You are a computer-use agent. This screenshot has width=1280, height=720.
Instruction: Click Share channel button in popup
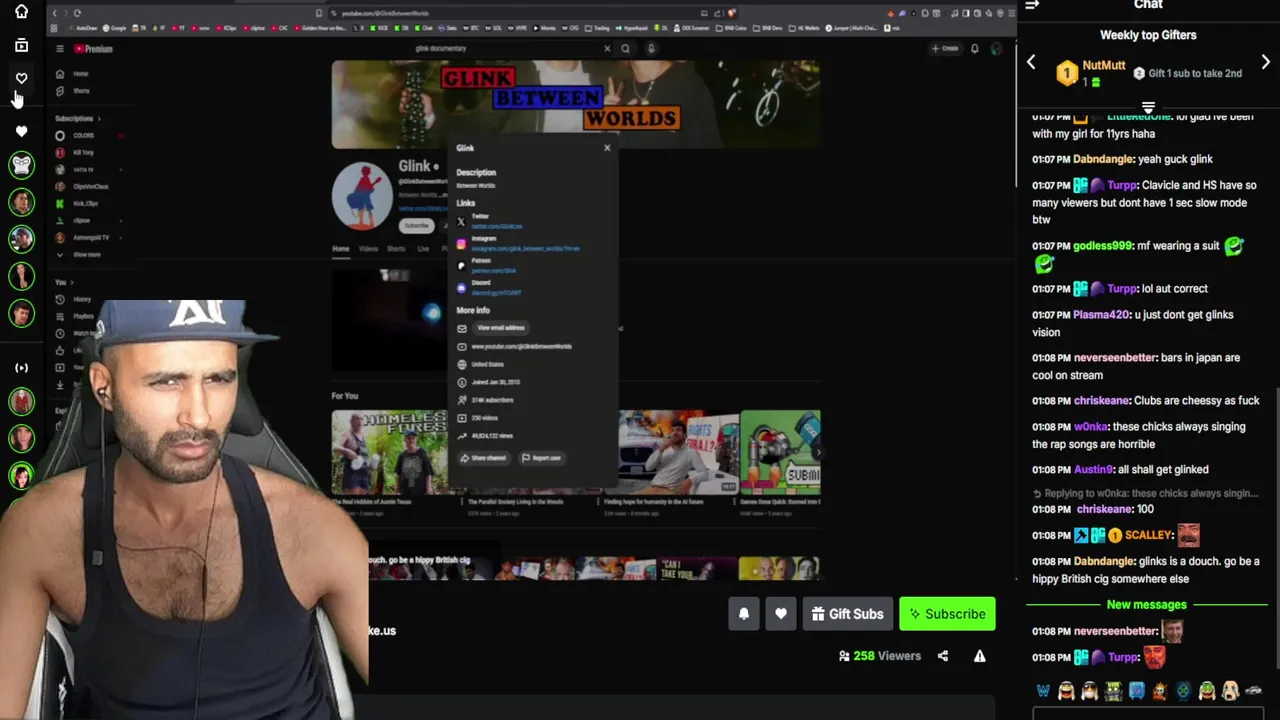click(x=483, y=458)
